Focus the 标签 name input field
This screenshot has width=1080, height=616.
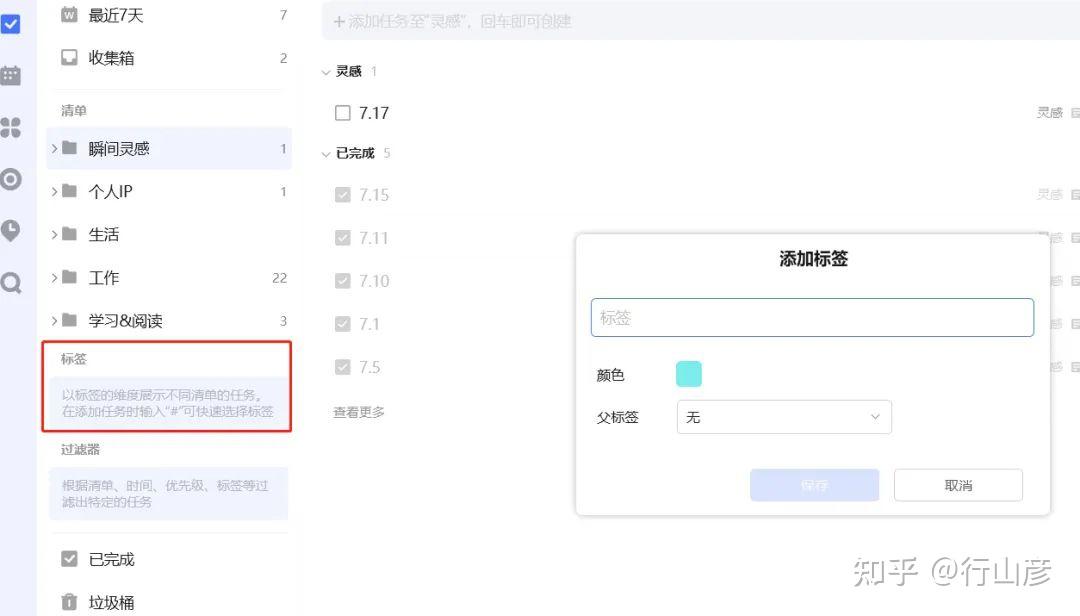coord(812,318)
